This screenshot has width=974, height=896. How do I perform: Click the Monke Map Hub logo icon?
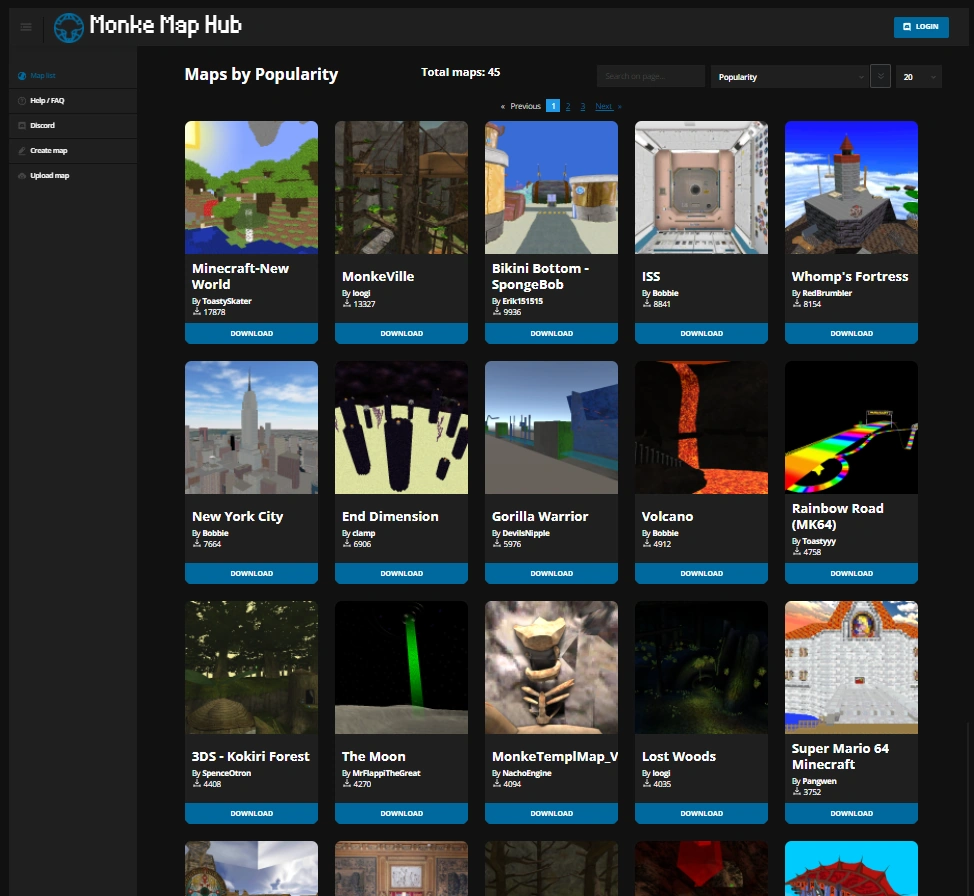click(68, 27)
